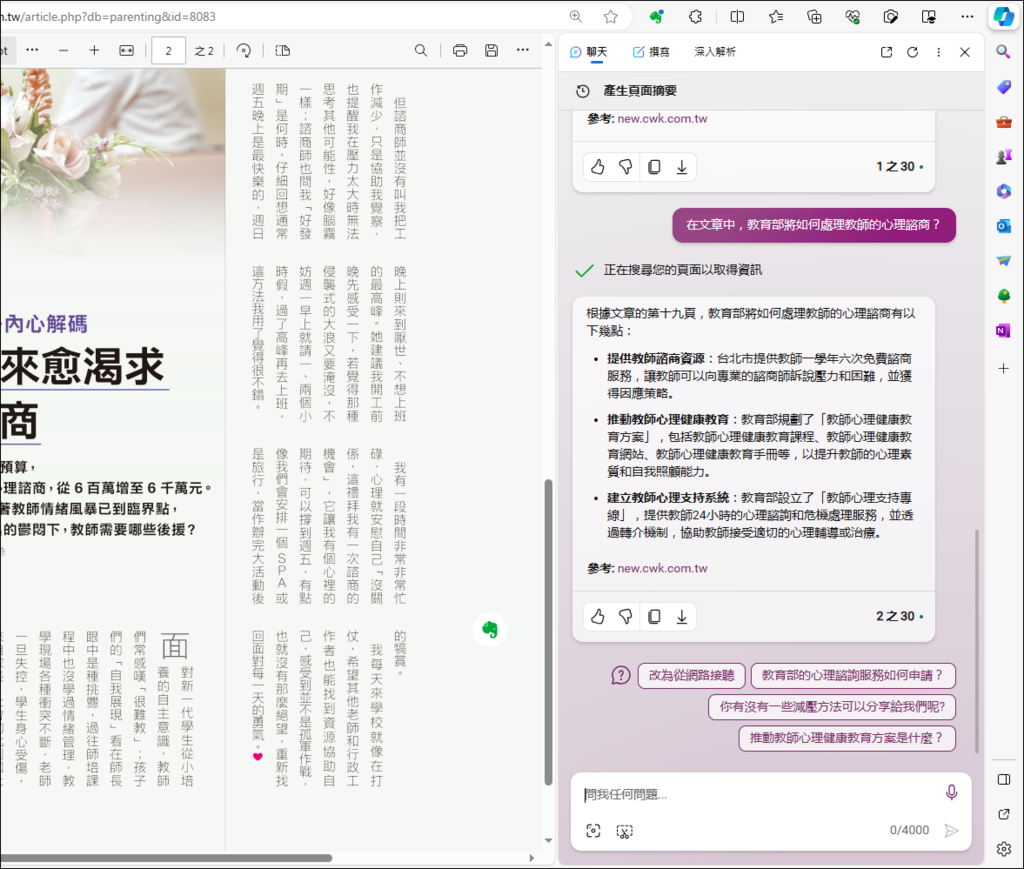Open the PDF toolbar more options ellipsis on the right
This screenshot has height=869, width=1024.
point(522,51)
